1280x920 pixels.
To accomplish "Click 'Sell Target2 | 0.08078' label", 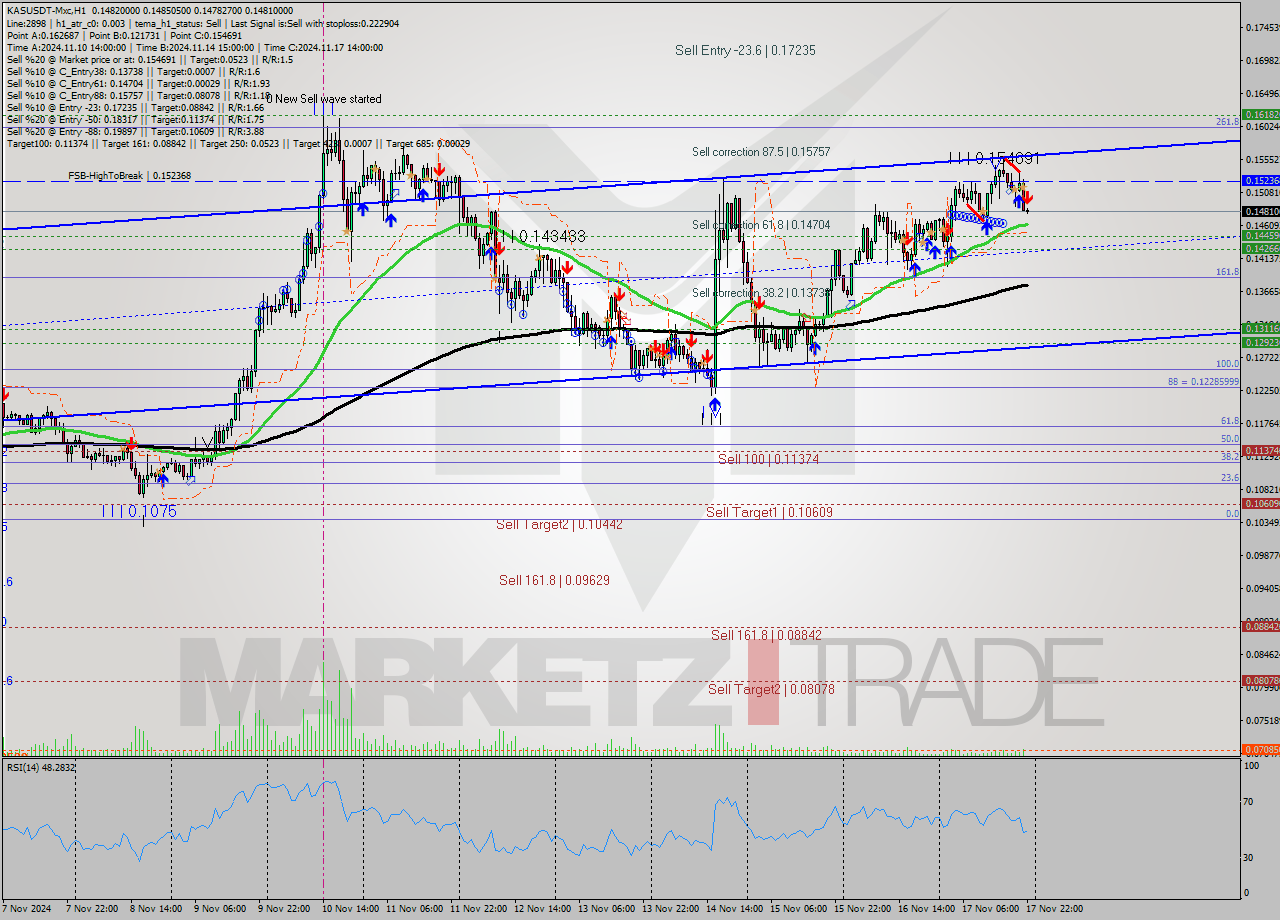I will tap(772, 689).
